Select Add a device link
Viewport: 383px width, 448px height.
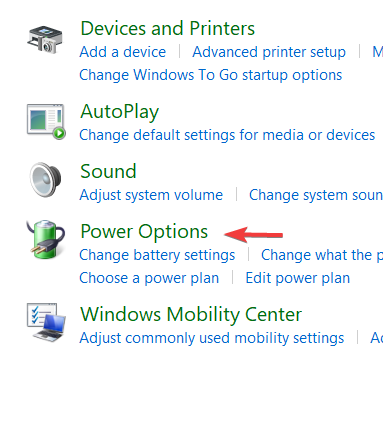pyautogui.click(x=123, y=52)
